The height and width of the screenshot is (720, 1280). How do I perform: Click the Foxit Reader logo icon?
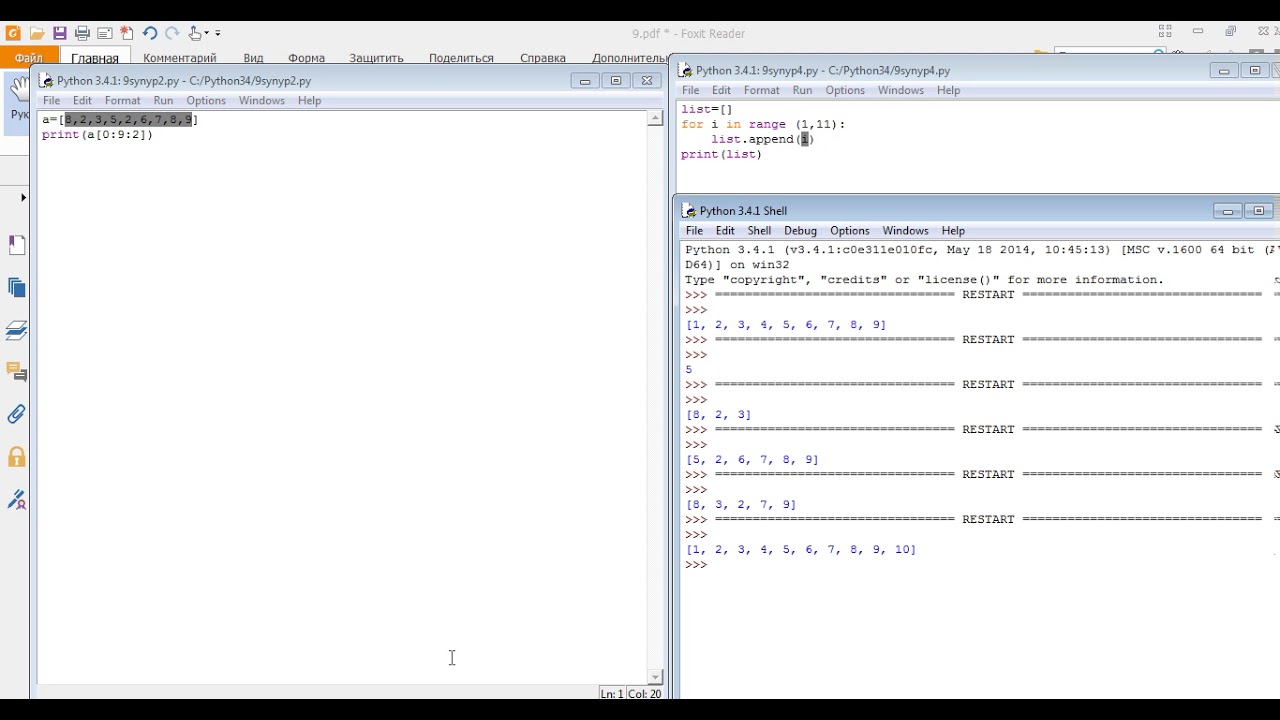13,33
